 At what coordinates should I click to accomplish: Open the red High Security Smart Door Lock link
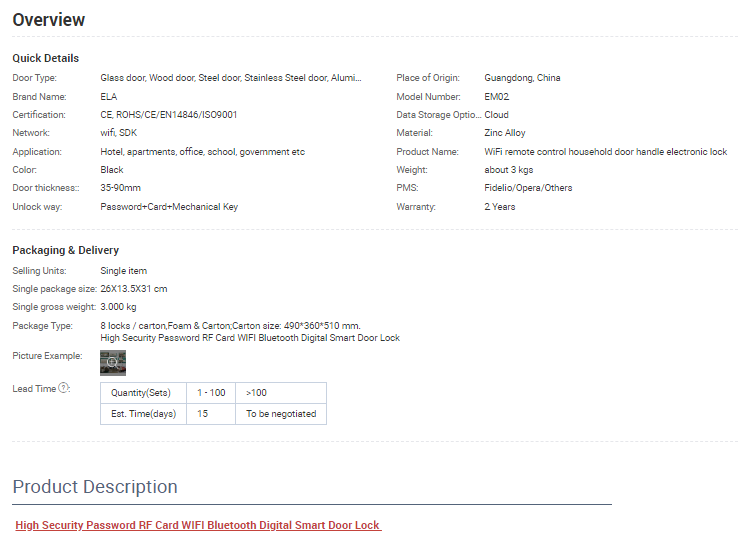tap(198, 525)
